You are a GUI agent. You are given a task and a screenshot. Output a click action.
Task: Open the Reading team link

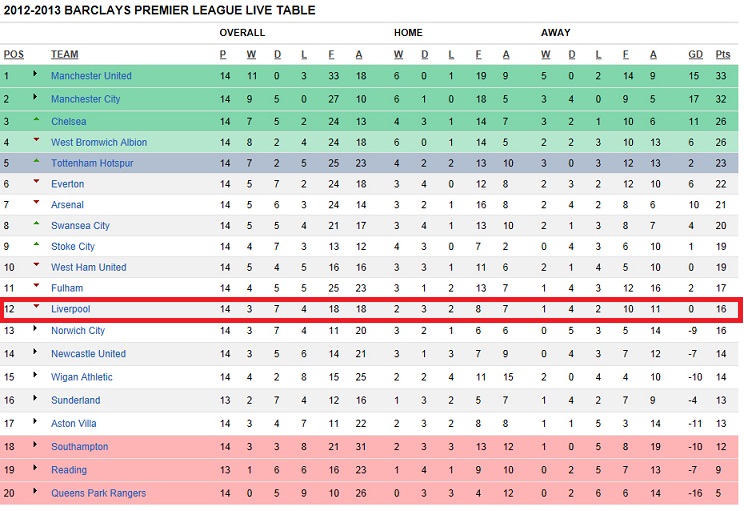(69, 470)
